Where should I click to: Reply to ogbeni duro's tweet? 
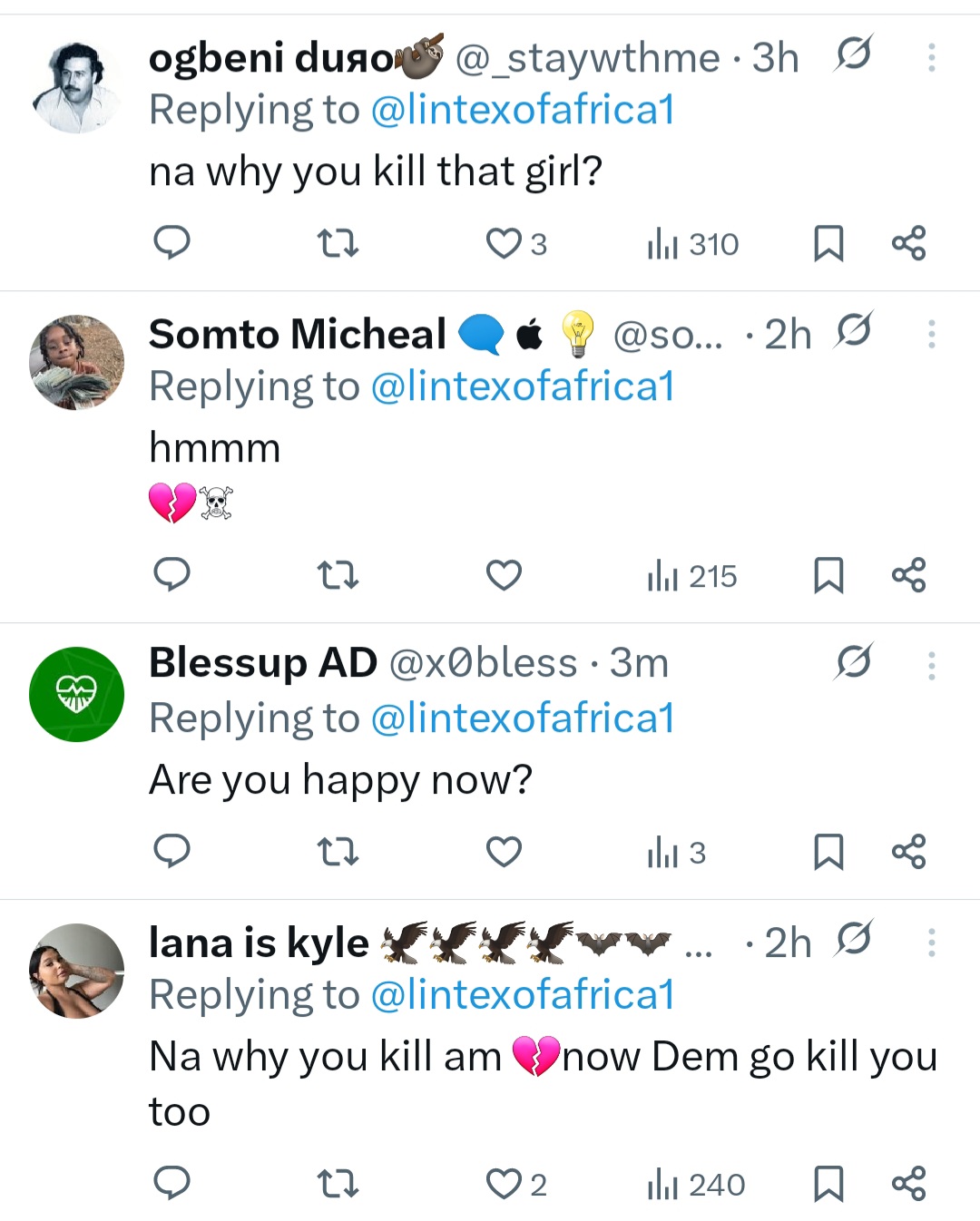(x=171, y=243)
